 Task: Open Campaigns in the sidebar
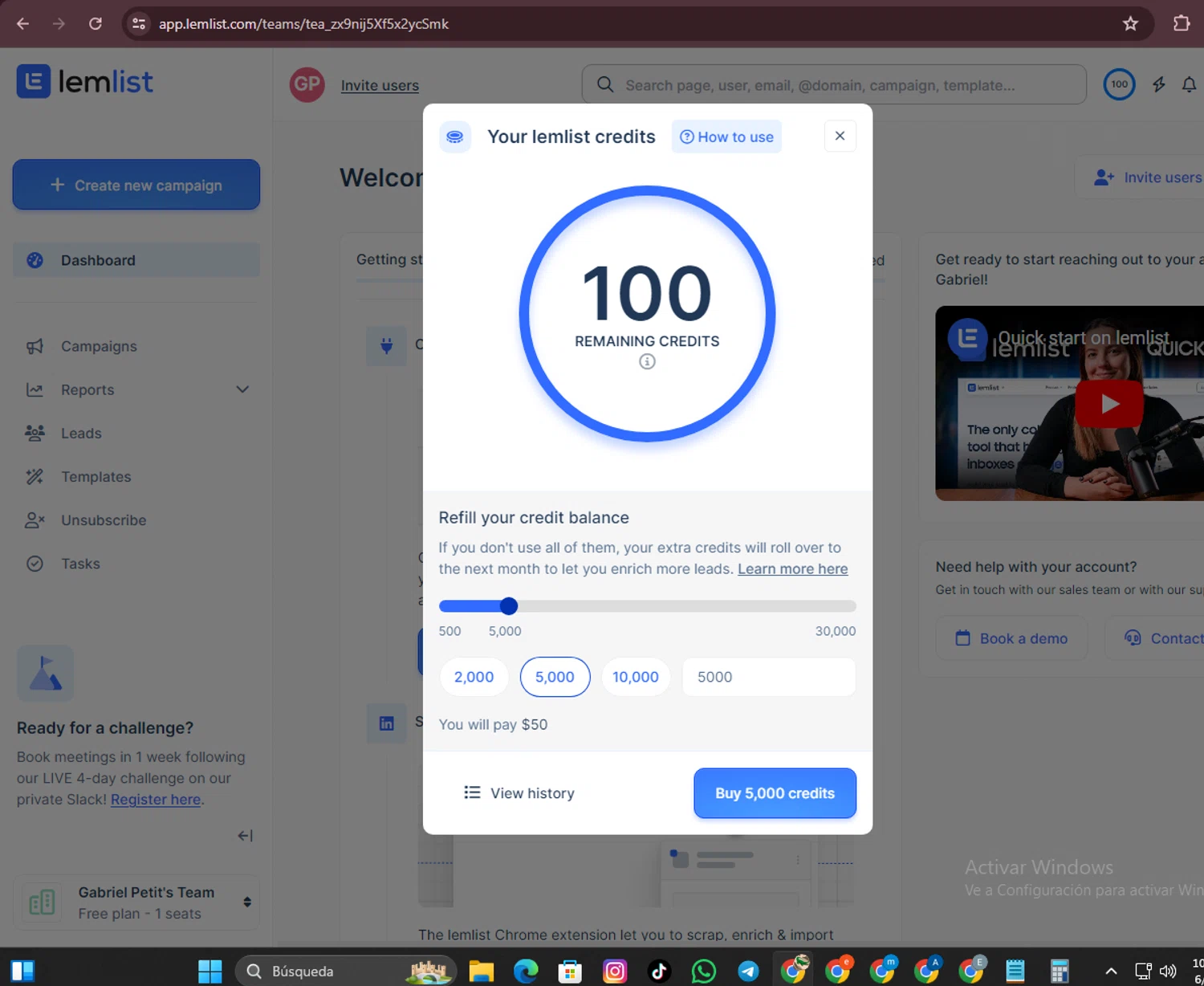coord(99,346)
